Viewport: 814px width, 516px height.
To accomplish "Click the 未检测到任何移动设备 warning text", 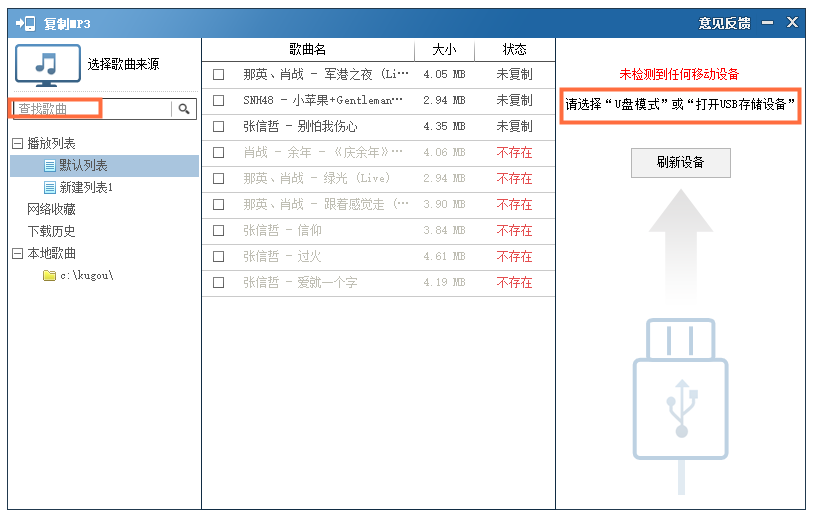I will [679, 75].
